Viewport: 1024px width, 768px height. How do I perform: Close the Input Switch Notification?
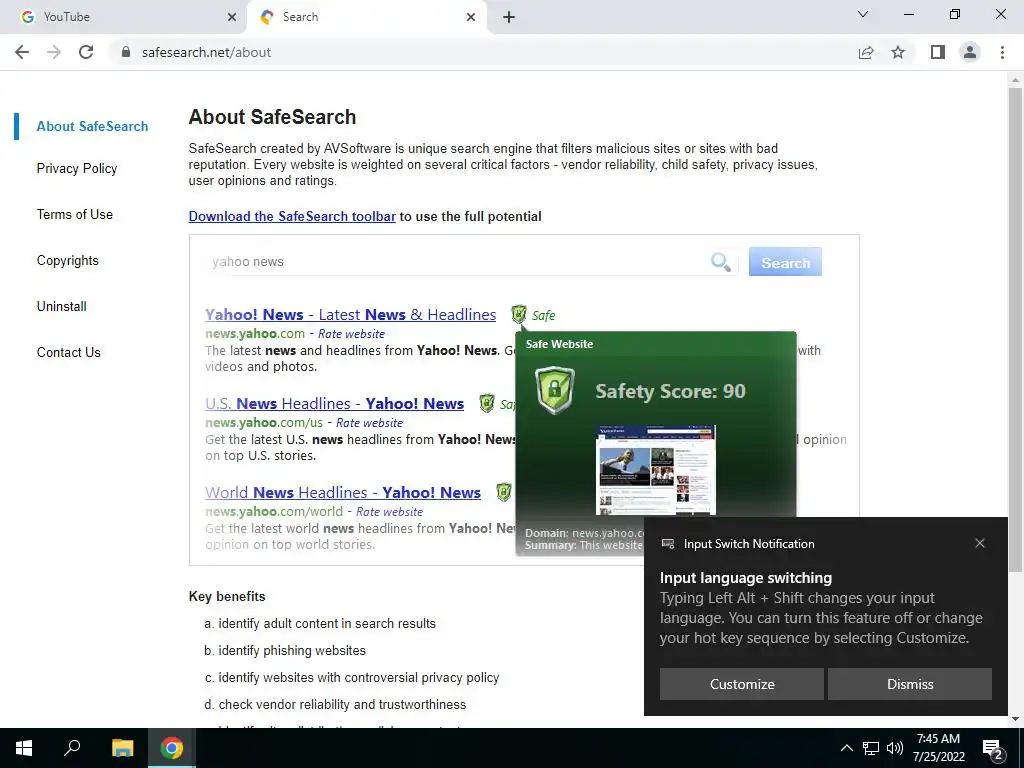click(x=980, y=543)
